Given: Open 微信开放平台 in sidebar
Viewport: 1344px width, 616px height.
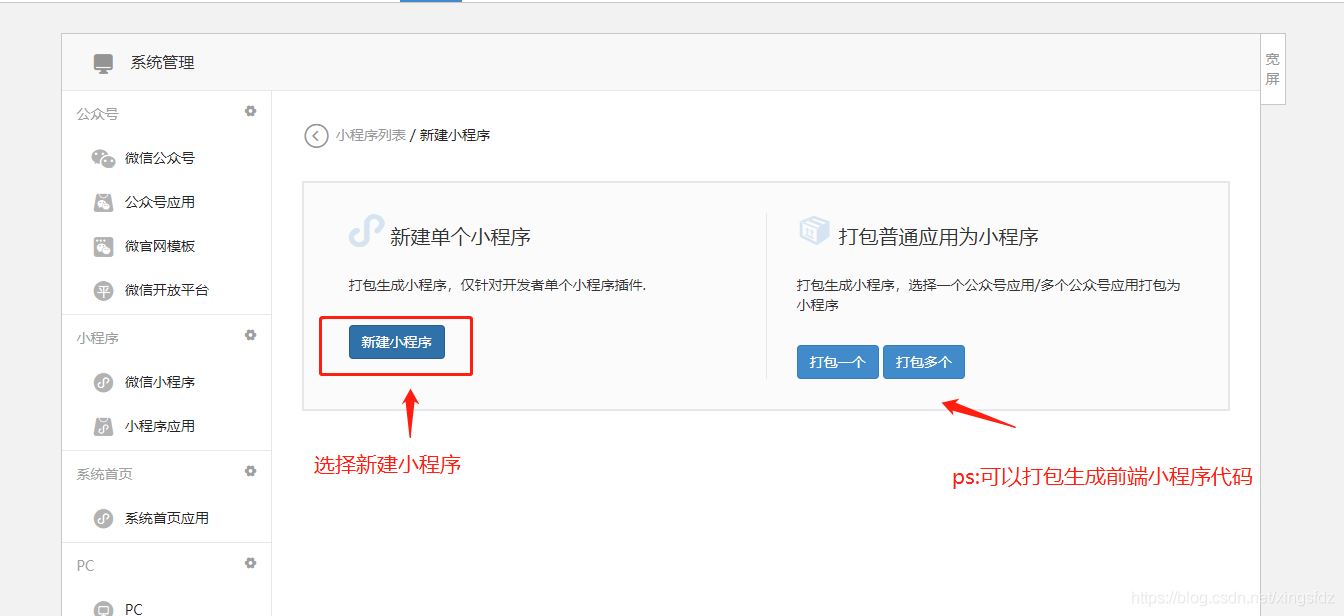Looking at the screenshot, I should pos(166,290).
